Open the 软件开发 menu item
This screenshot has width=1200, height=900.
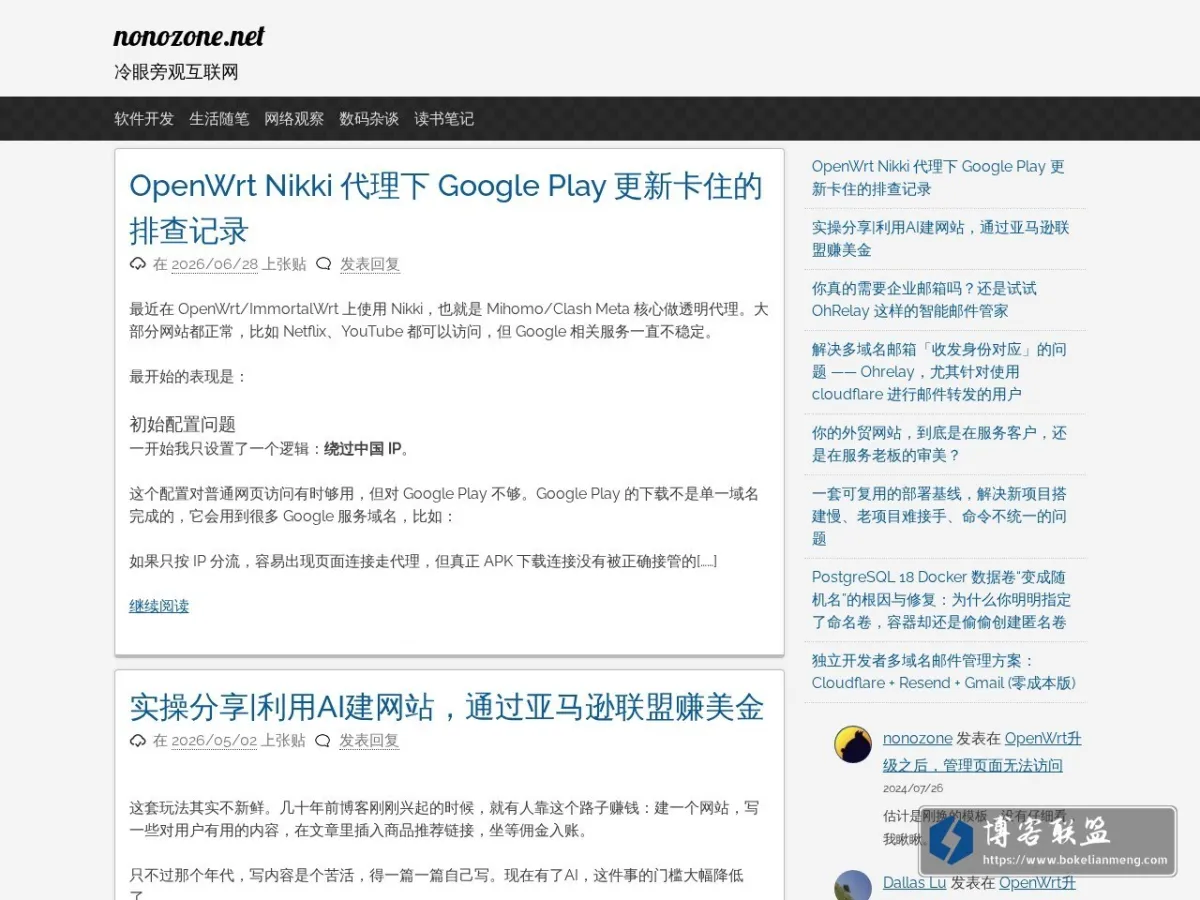pos(144,119)
